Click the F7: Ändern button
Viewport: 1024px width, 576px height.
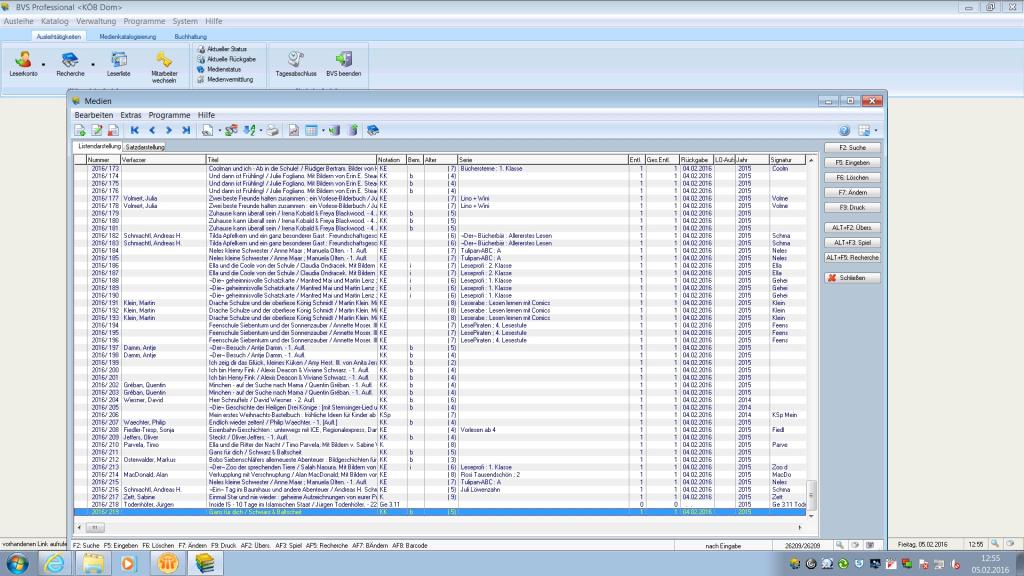852,193
